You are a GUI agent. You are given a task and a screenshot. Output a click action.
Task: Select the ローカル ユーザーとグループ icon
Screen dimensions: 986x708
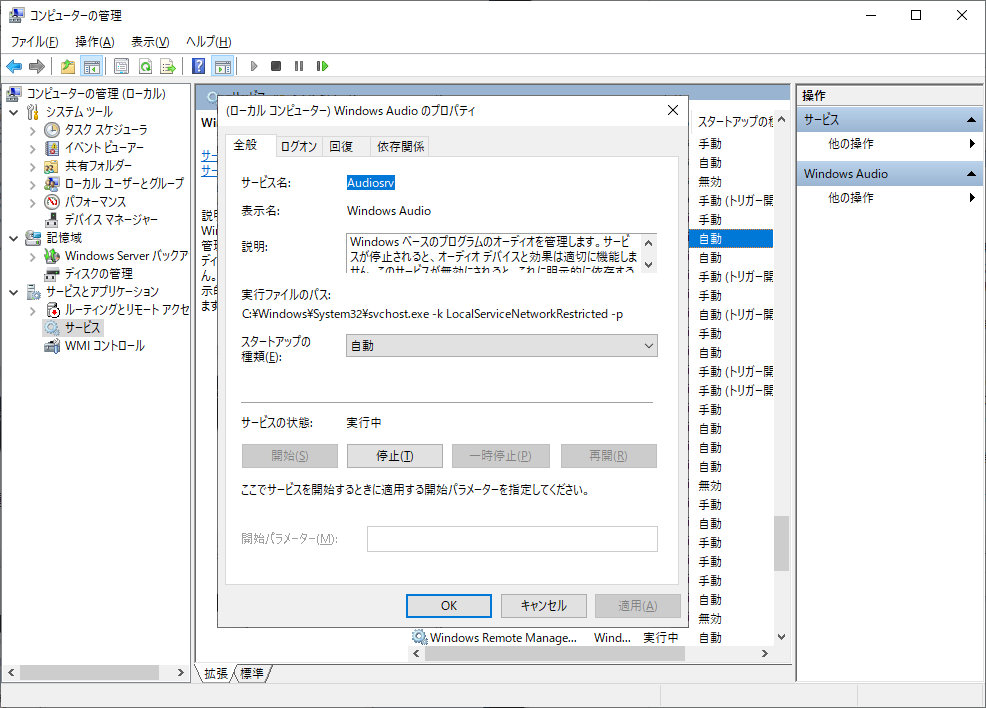pyautogui.click(x=52, y=184)
